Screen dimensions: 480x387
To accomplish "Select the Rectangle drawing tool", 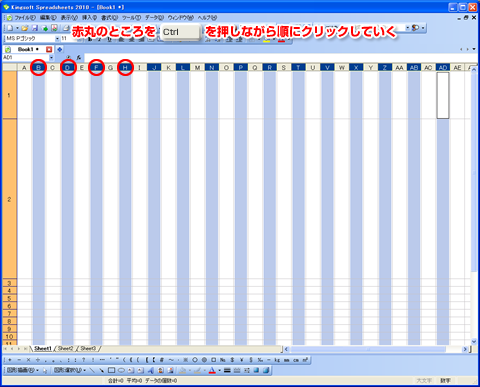I will 111,370.
